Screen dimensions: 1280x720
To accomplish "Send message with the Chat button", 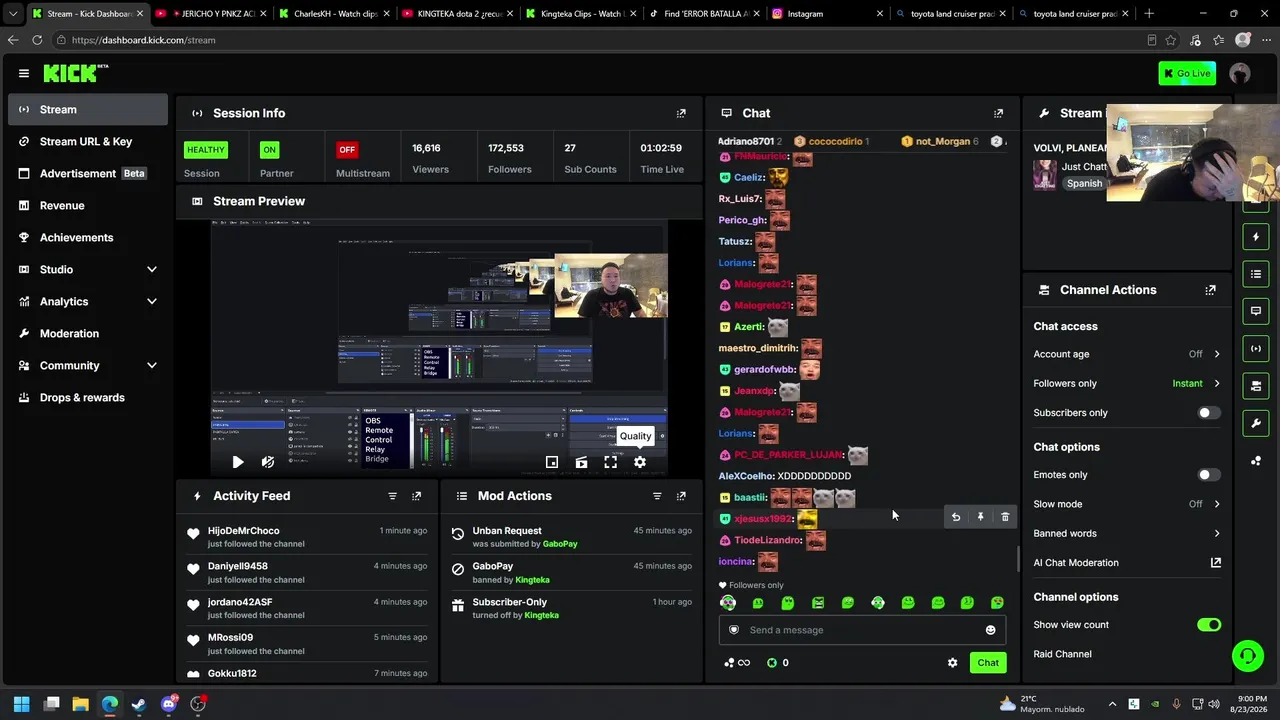I will [x=988, y=663].
